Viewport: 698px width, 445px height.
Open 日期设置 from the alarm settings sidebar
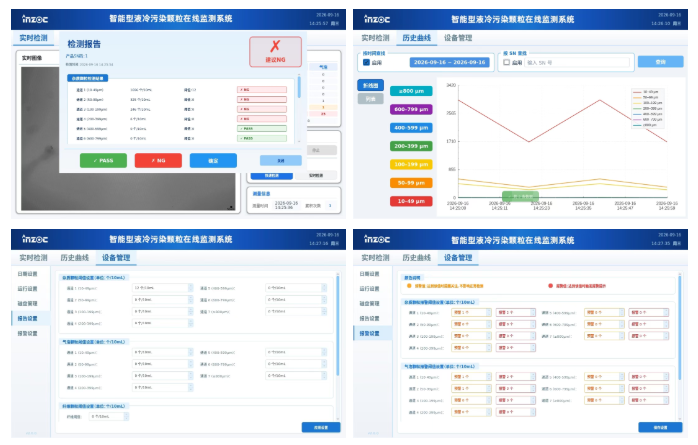tap(369, 274)
